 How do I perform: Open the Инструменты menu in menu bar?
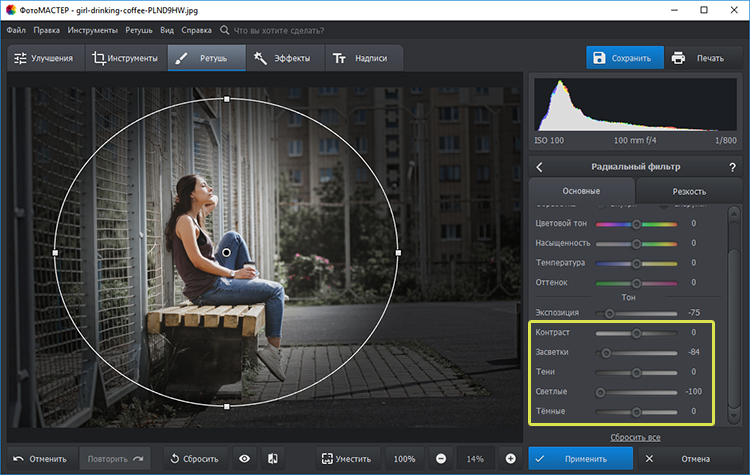(x=93, y=31)
